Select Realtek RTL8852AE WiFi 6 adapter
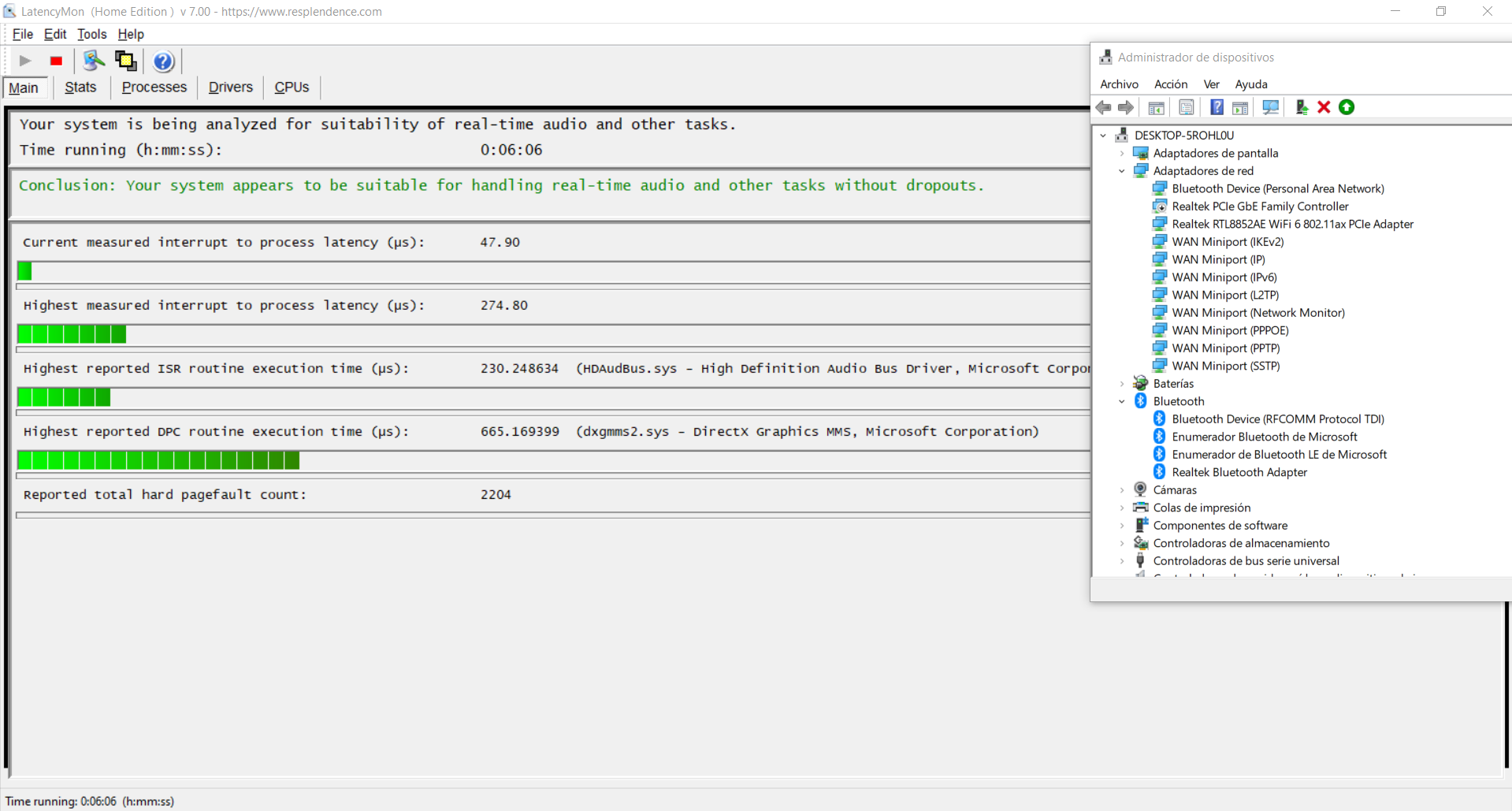This screenshot has width=1512, height=811. [x=1292, y=224]
